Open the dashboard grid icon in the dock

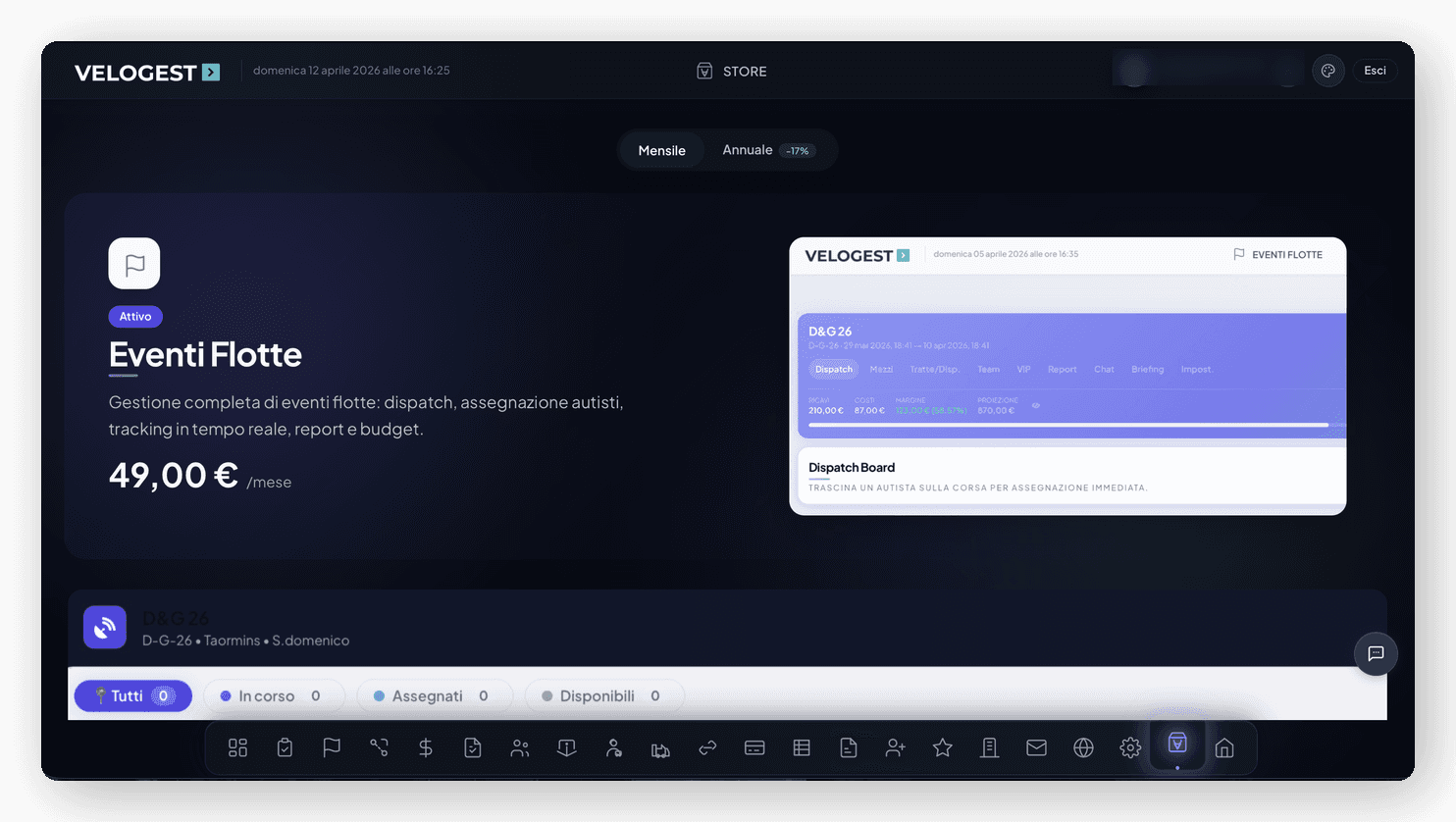point(237,747)
